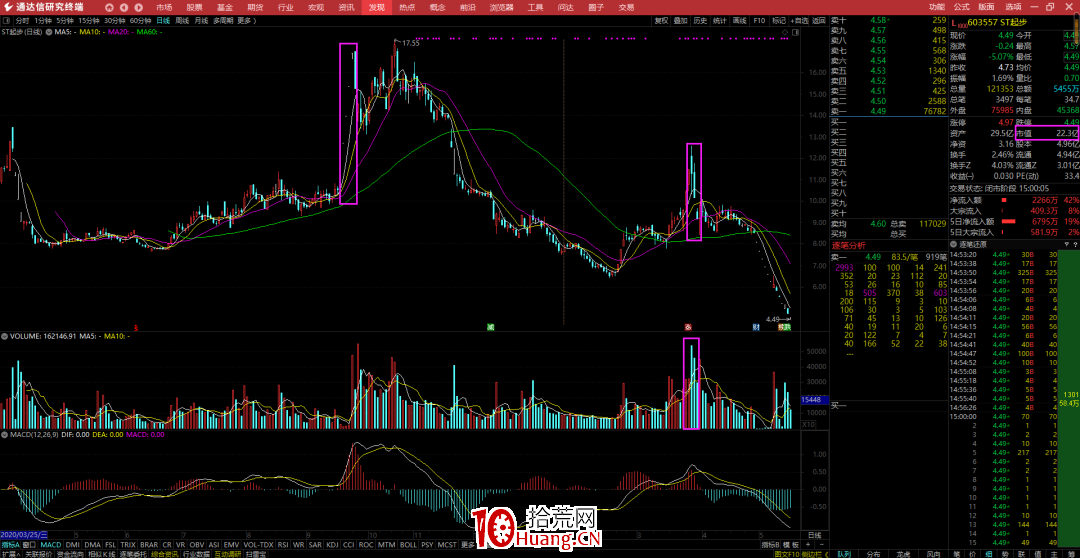This screenshot has width=1080, height=558.
Task: Open the 市场 menu
Action: [x=164, y=8]
